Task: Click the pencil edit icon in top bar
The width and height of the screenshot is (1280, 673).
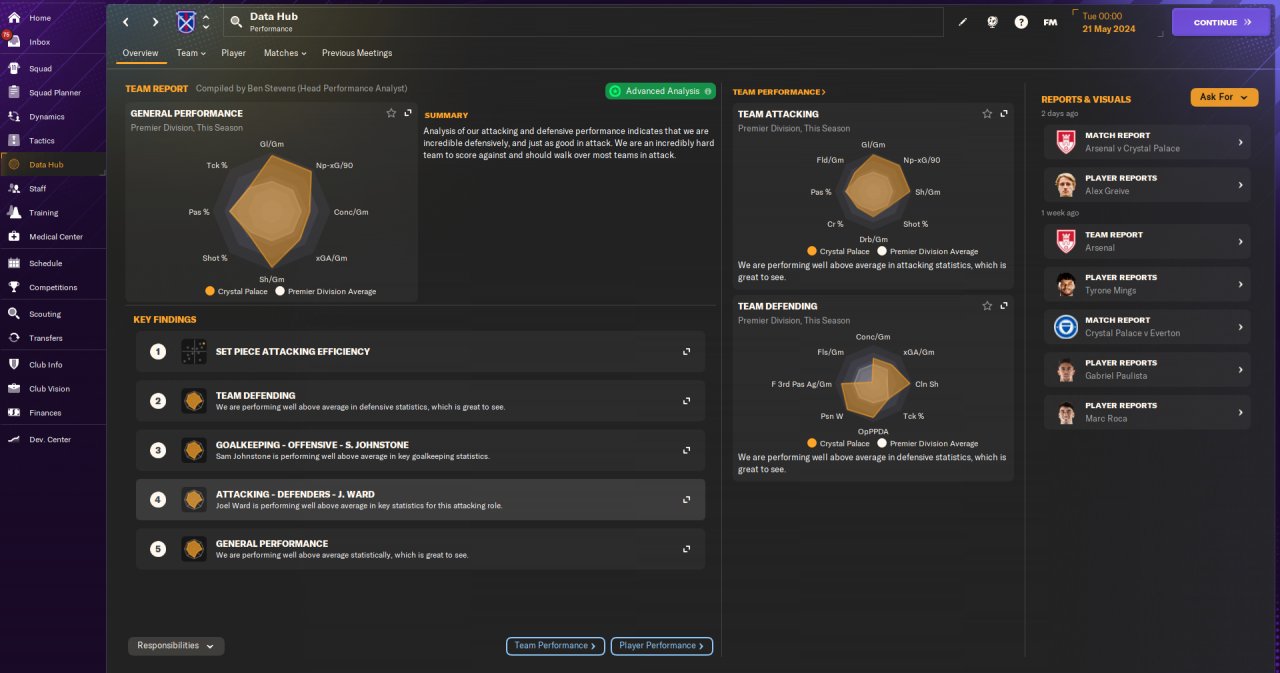Action: click(963, 22)
